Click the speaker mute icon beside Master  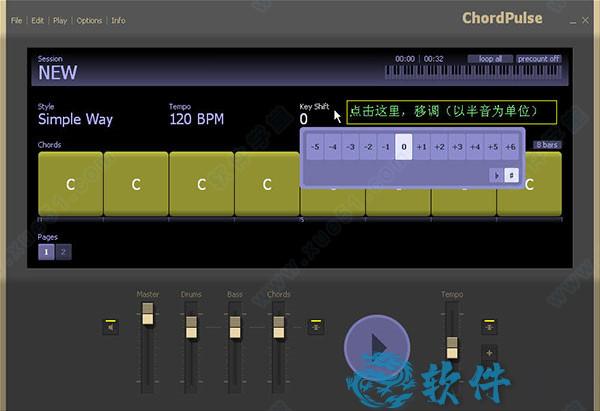(x=109, y=326)
